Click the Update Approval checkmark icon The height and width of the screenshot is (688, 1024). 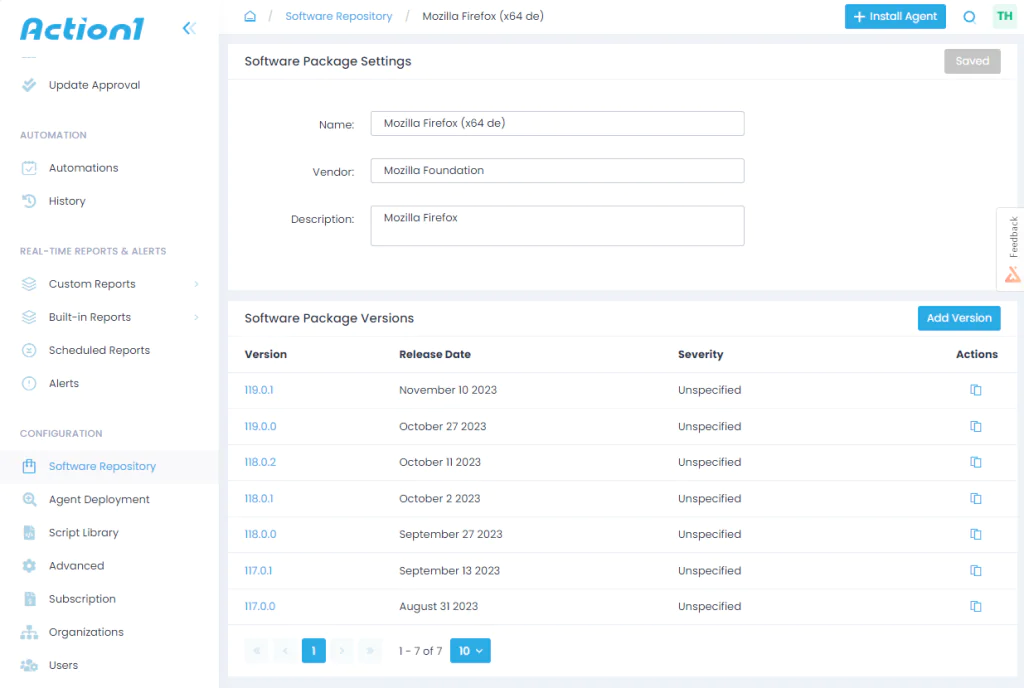click(x=29, y=85)
